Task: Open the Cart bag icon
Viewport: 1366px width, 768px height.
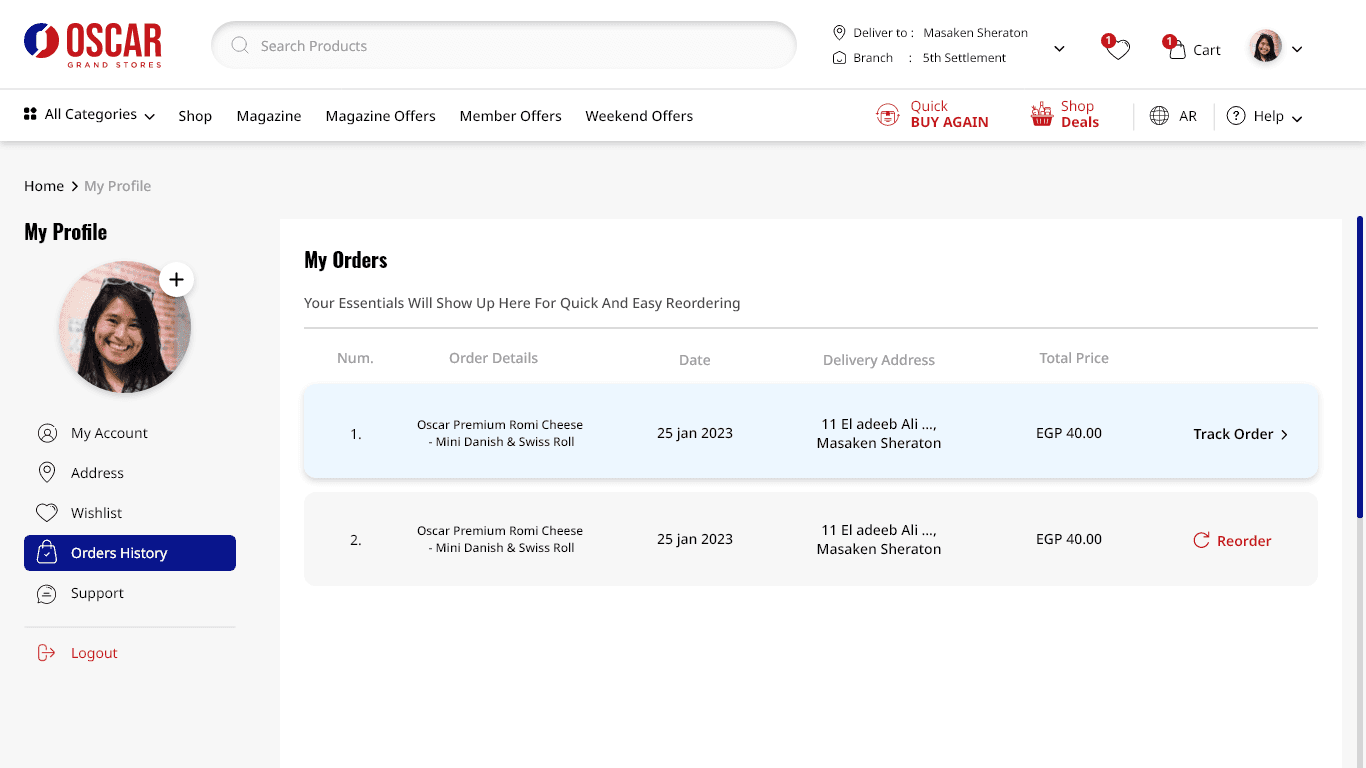Action: [1177, 49]
